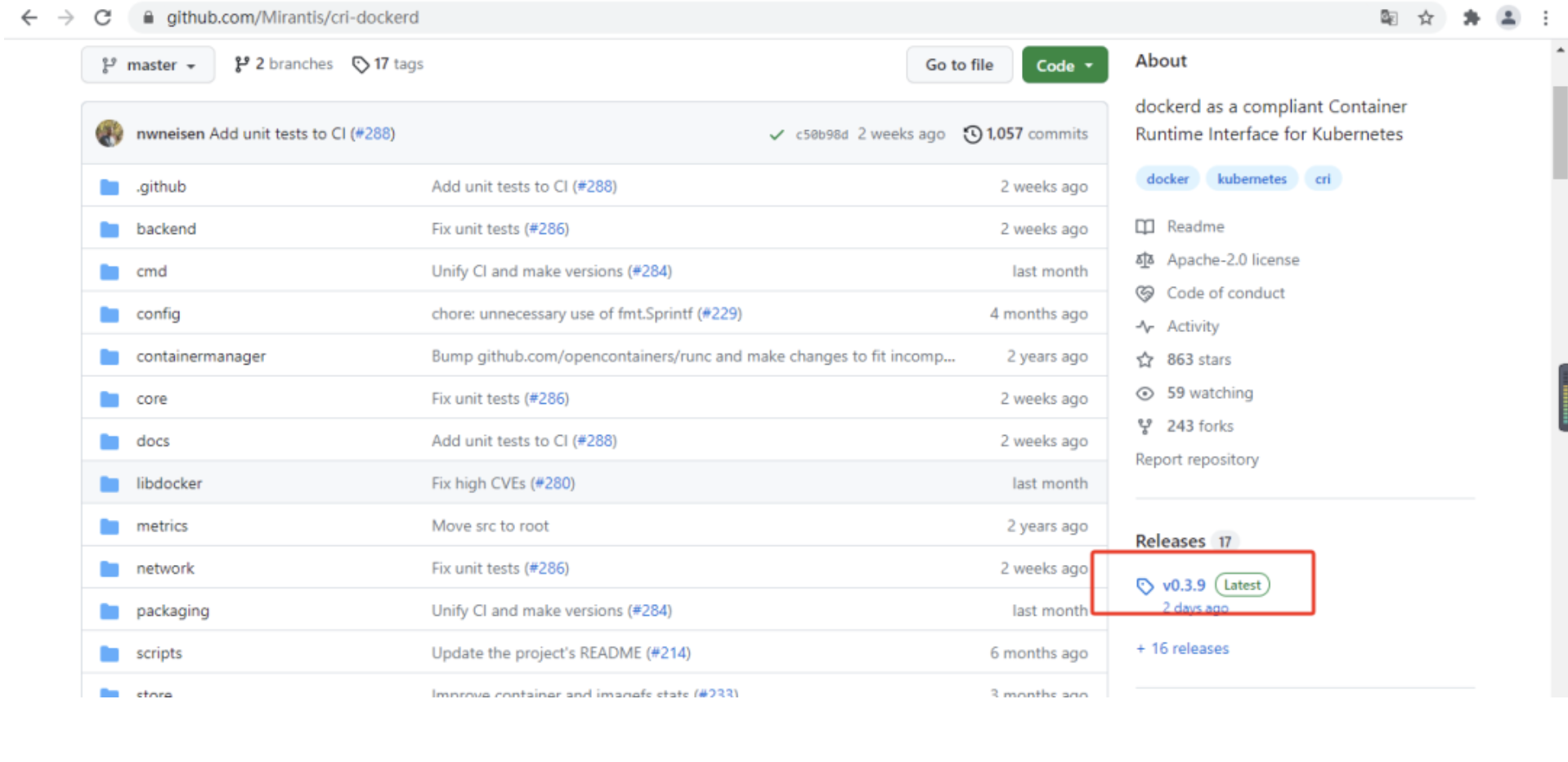1568x762 pixels.
Task: Click the green commit status checkmark
Action: coord(776,135)
